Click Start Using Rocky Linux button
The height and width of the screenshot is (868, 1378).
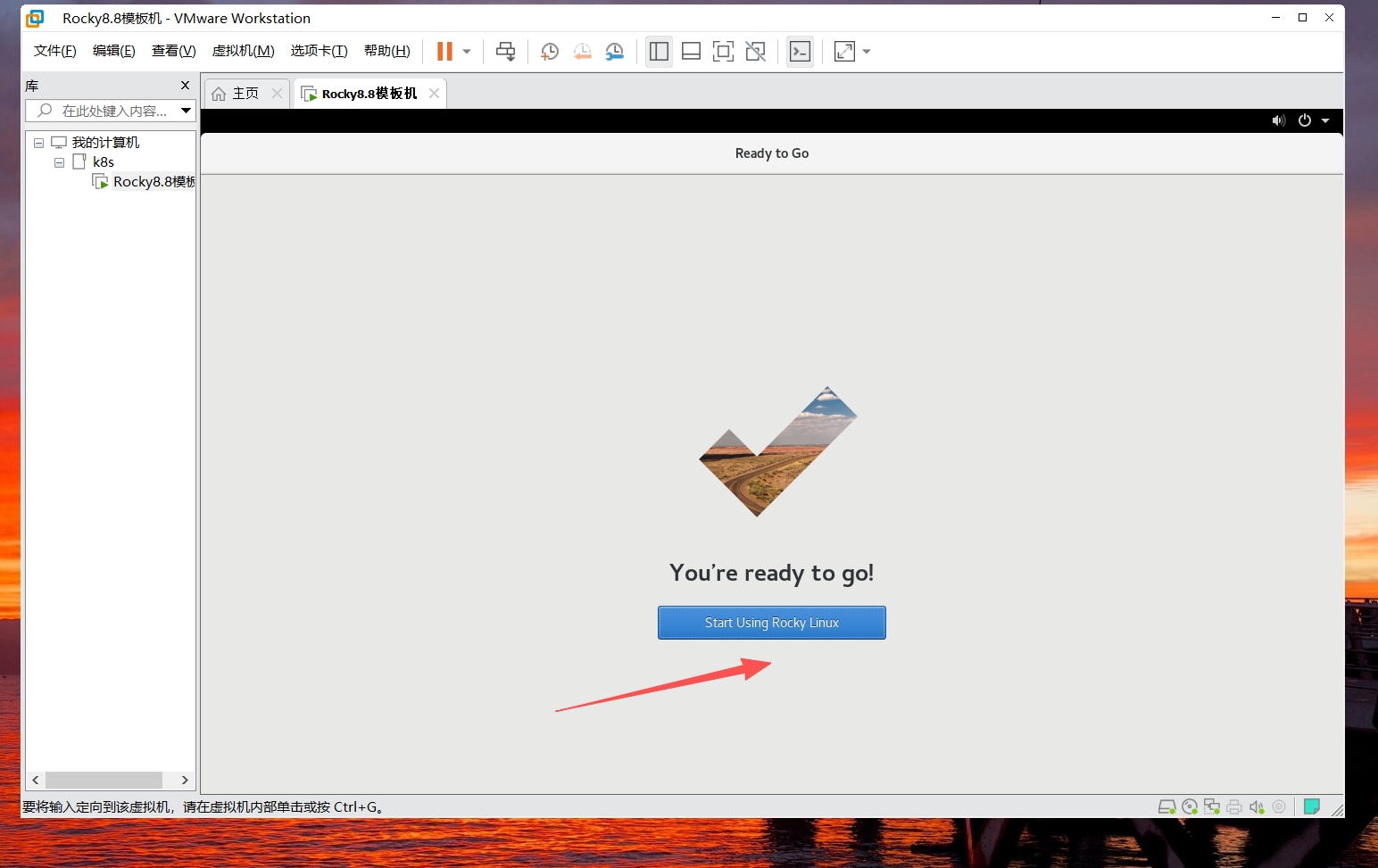[772, 623]
